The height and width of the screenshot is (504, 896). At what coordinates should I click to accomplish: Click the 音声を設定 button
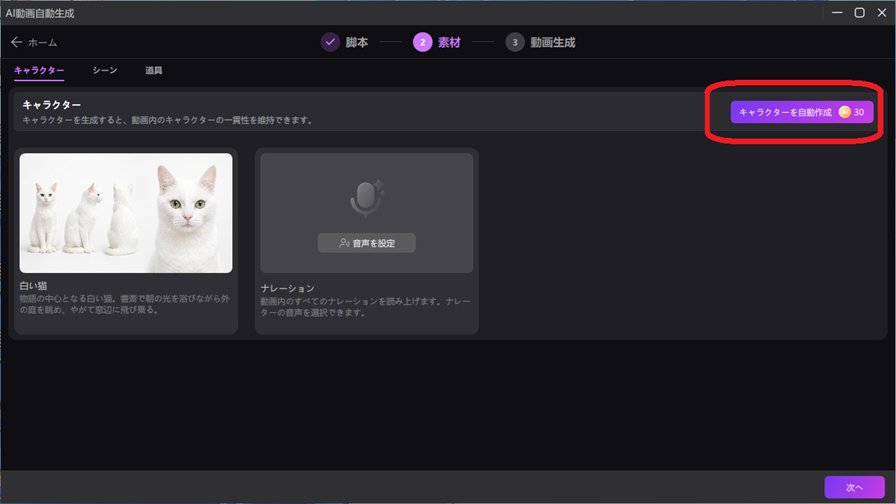click(366, 243)
